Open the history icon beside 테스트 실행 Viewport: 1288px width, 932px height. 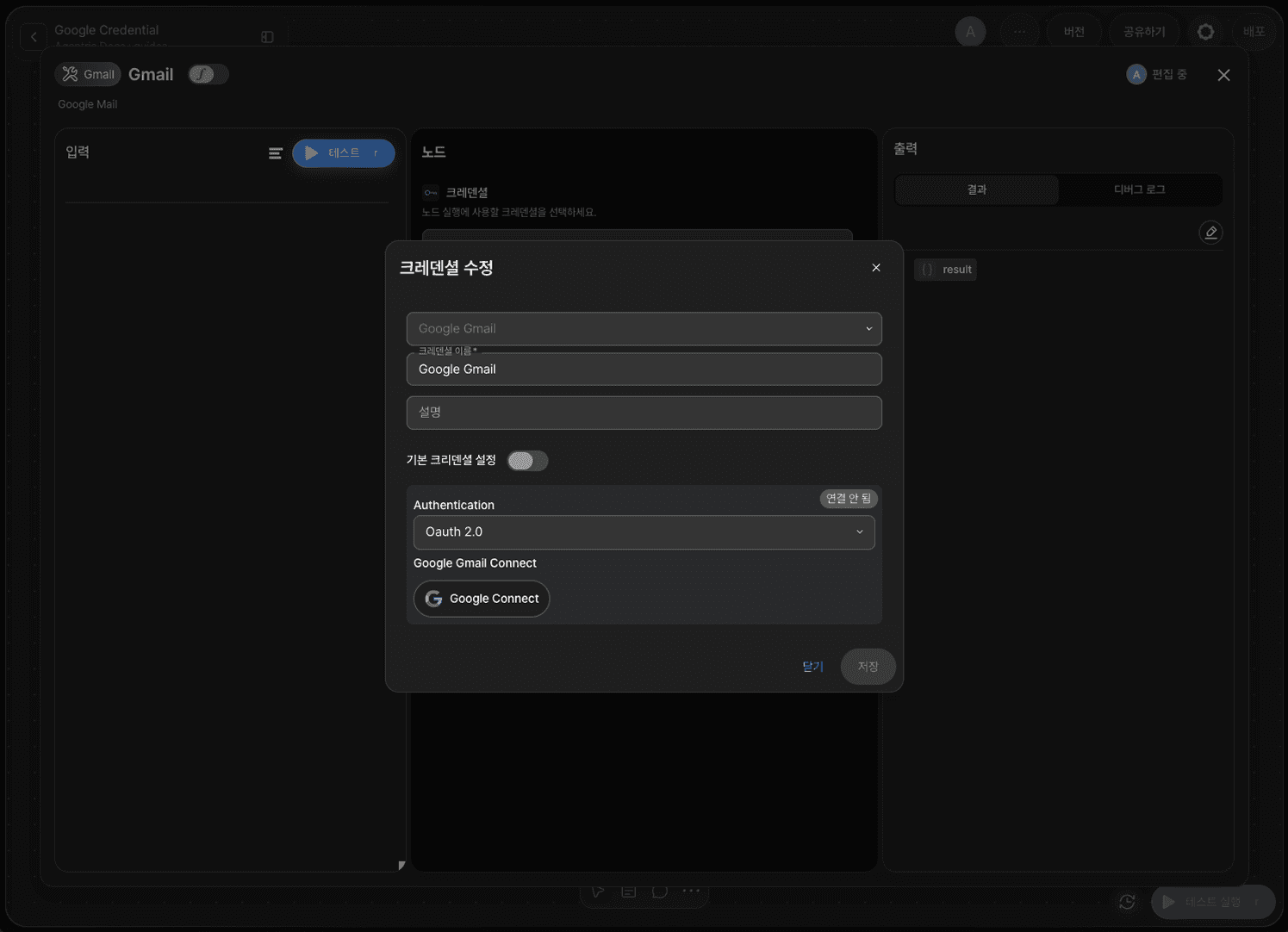[1127, 902]
